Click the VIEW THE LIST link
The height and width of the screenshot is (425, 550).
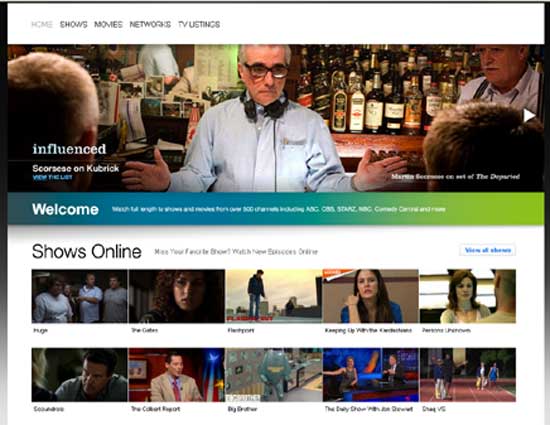pyautogui.click(x=52, y=177)
